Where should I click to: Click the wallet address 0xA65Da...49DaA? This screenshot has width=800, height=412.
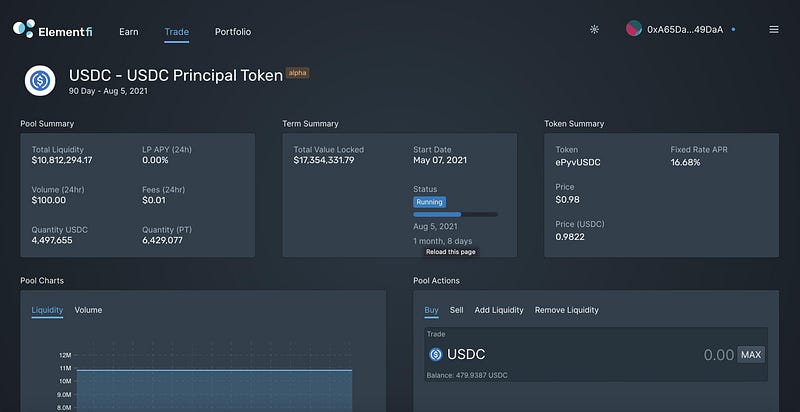tap(685, 30)
